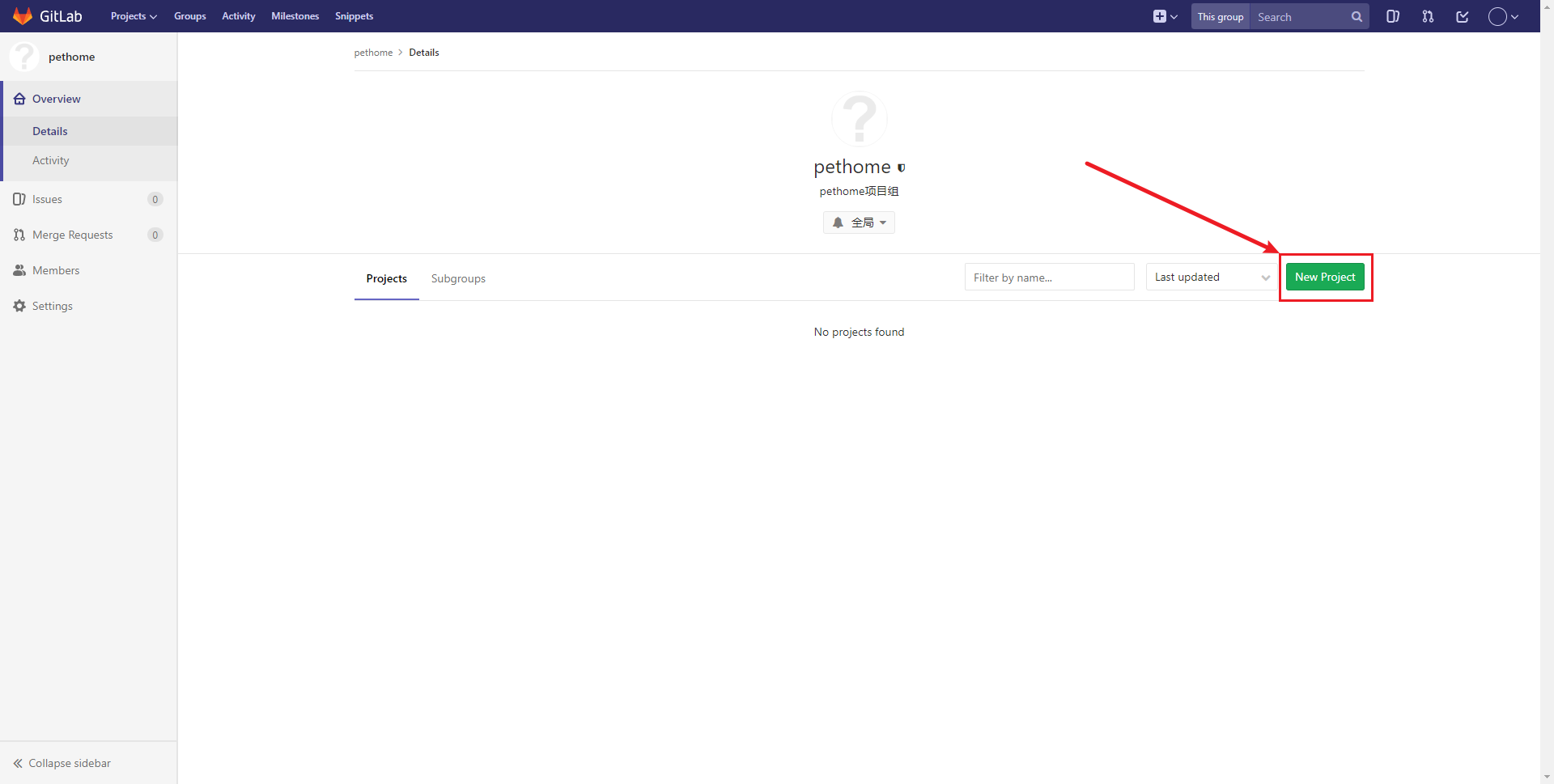
Task: Switch to the Subgroups tab
Action: [458, 278]
